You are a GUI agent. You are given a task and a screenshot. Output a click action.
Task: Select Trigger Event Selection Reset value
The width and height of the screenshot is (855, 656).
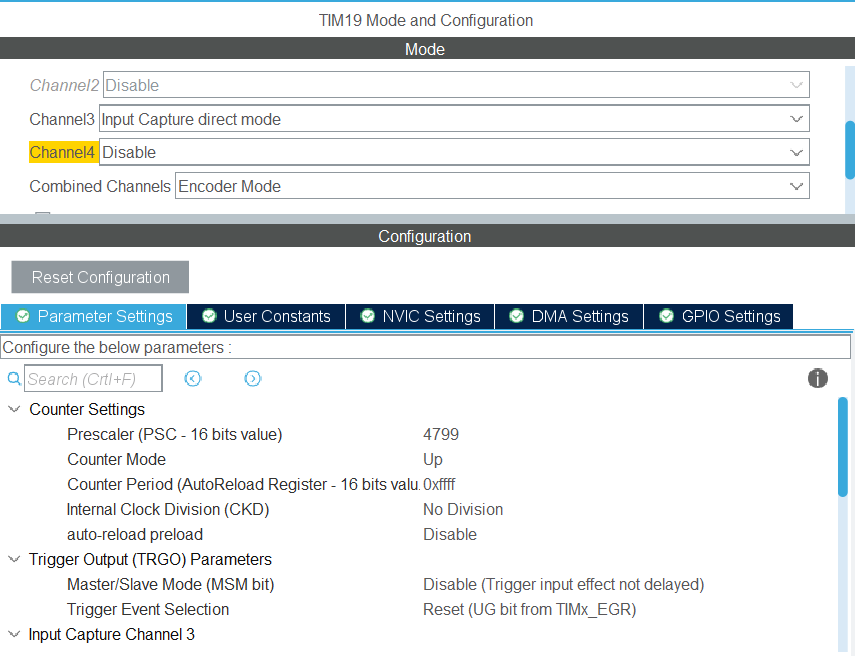coord(529,610)
